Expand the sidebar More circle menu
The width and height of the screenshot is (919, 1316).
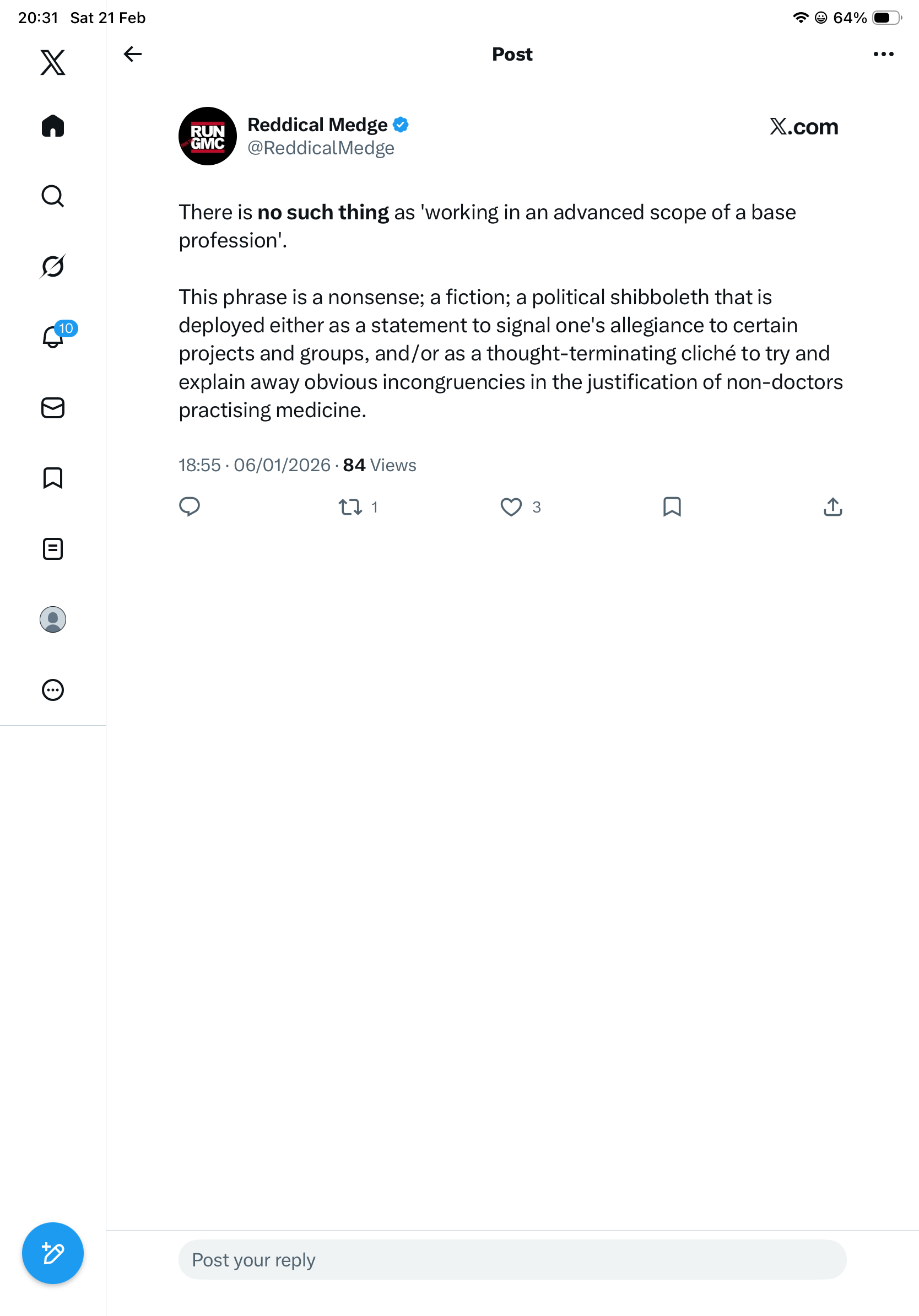click(53, 690)
